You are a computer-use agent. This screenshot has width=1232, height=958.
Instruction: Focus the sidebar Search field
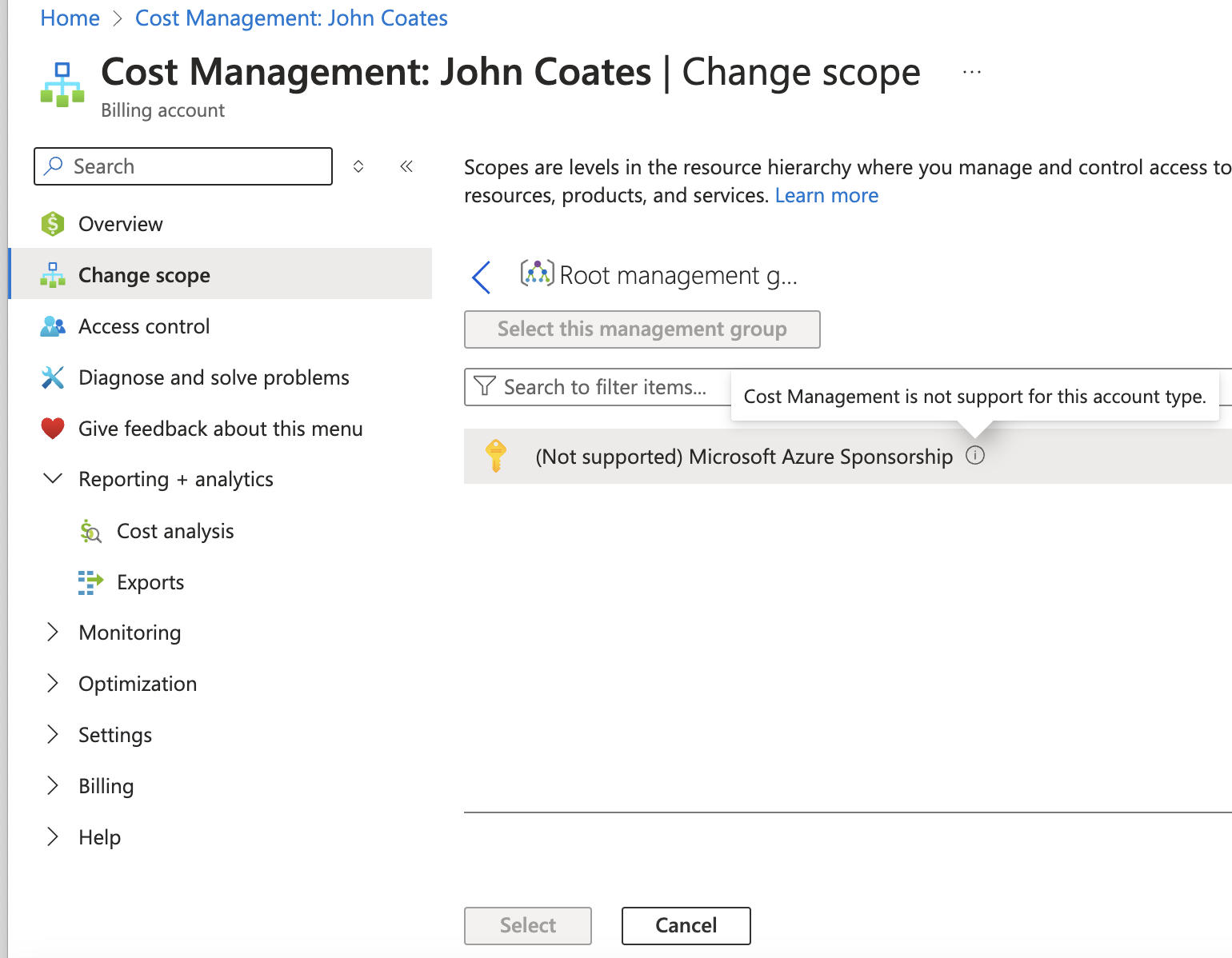tap(183, 166)
